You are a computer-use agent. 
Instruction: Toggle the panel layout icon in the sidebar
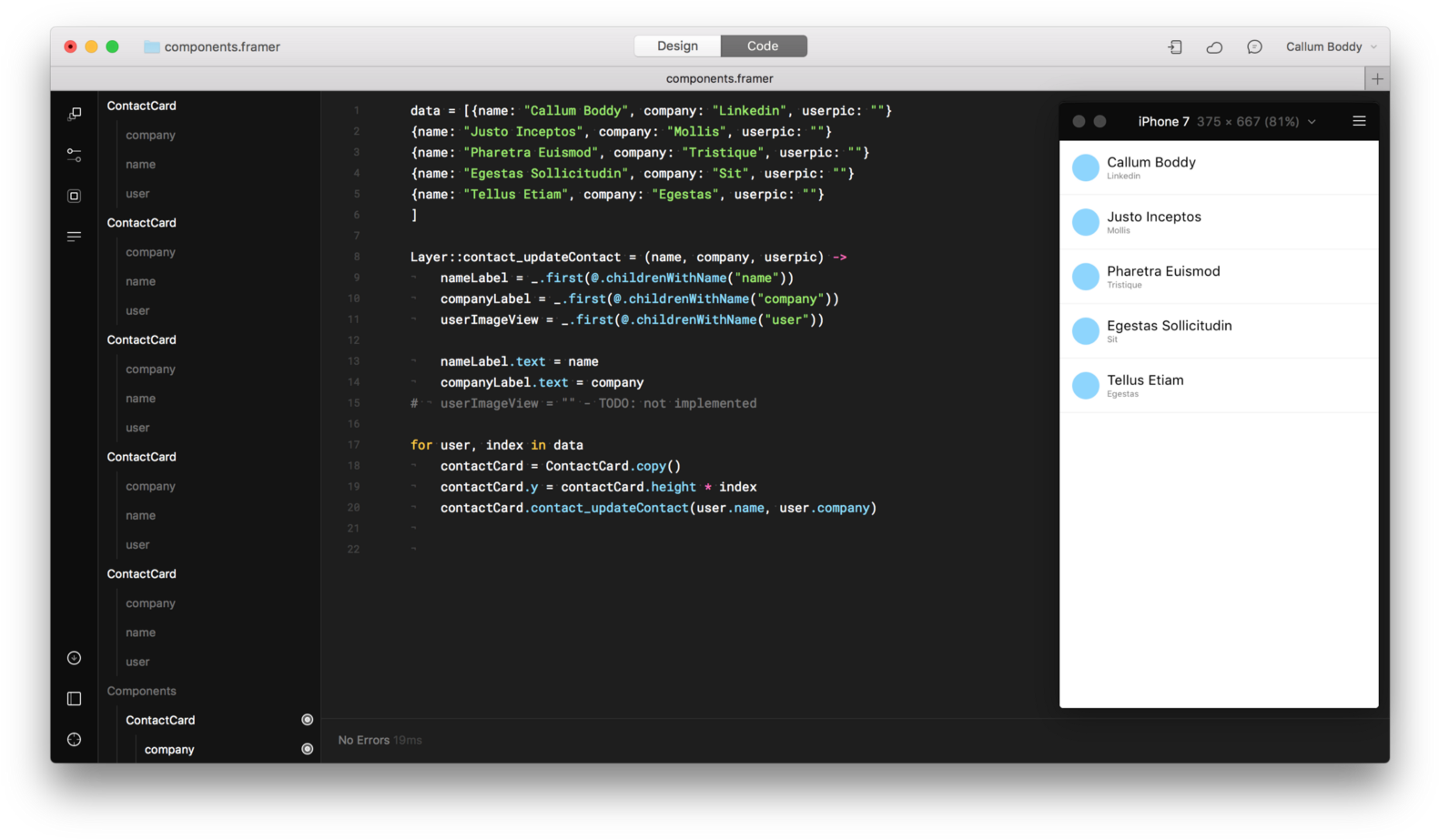click(x=75, y=699)
